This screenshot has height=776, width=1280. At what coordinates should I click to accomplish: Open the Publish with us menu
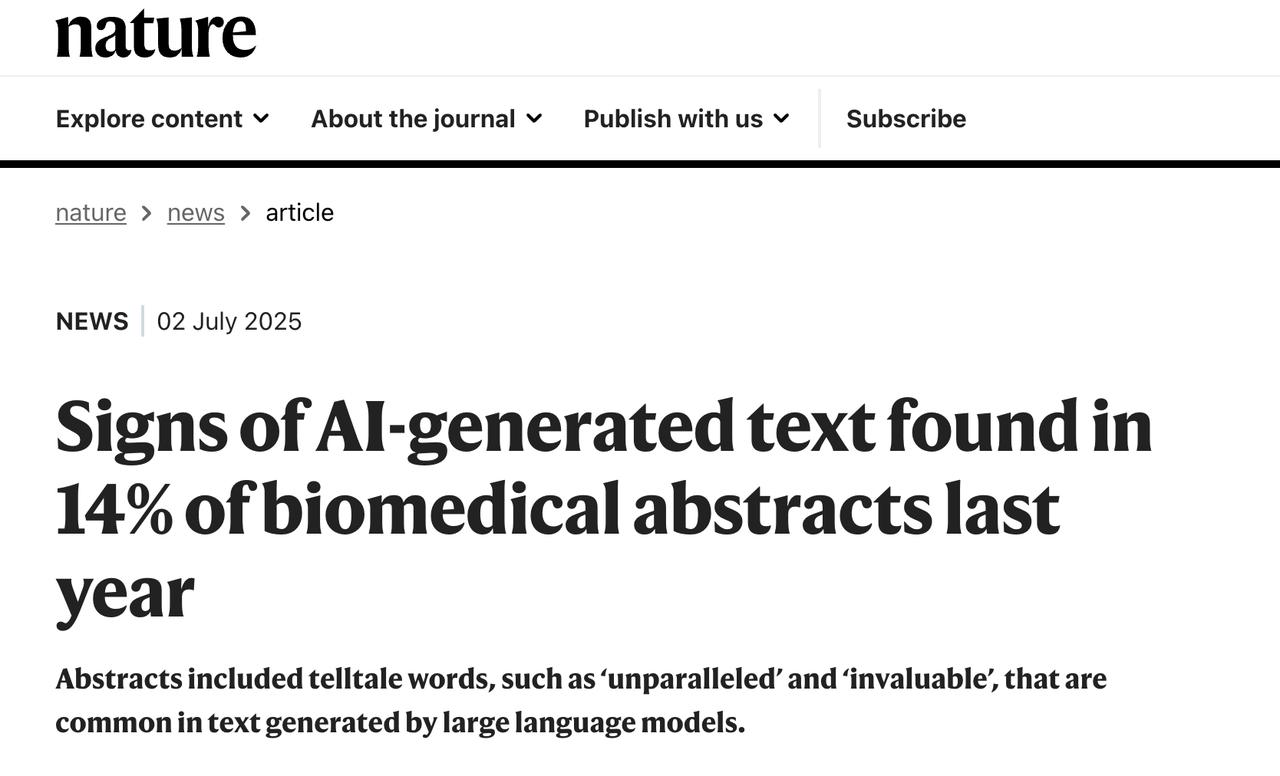click(x=686, y=119)
